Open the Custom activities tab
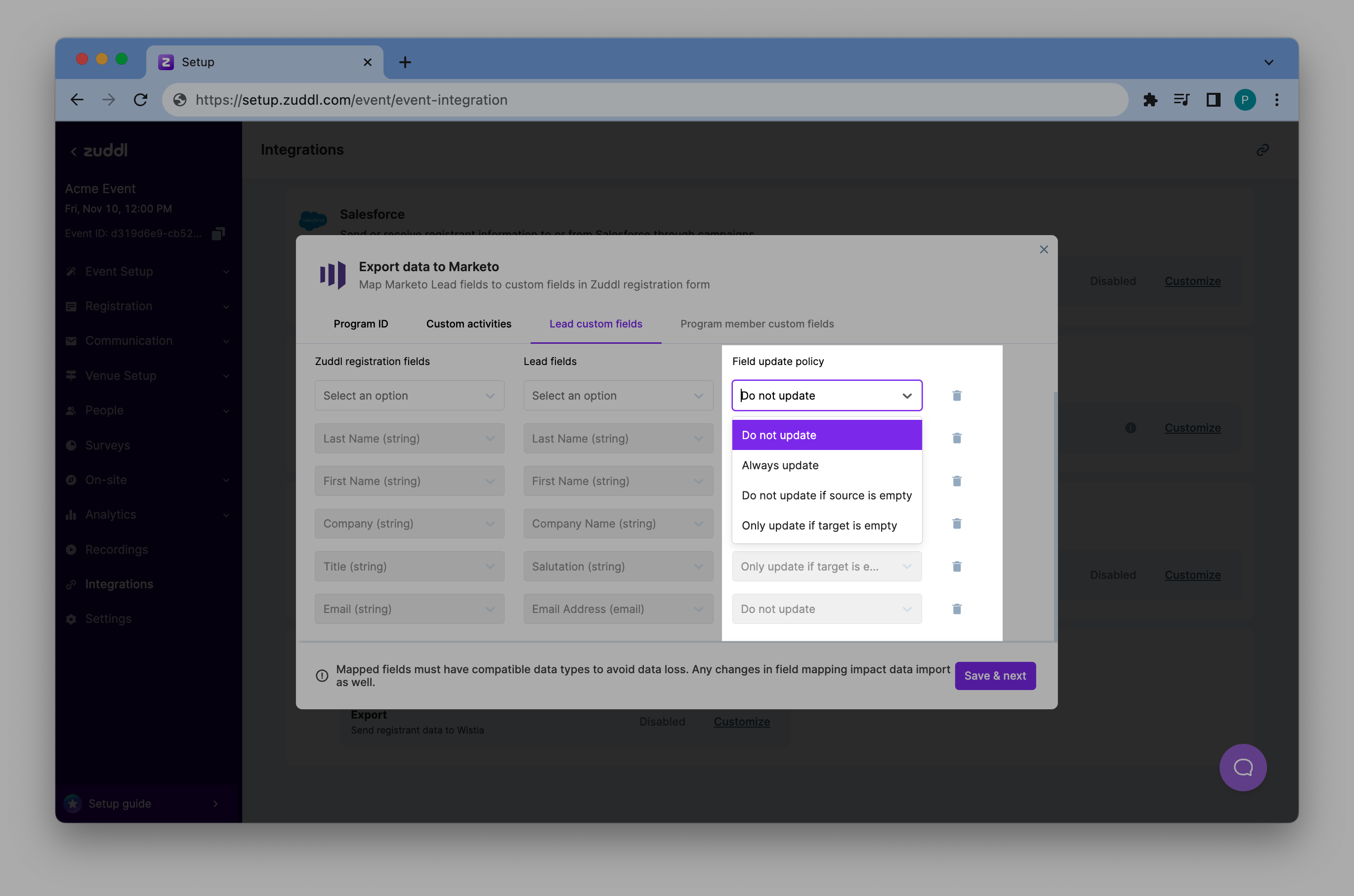 (x=468, y=324)
